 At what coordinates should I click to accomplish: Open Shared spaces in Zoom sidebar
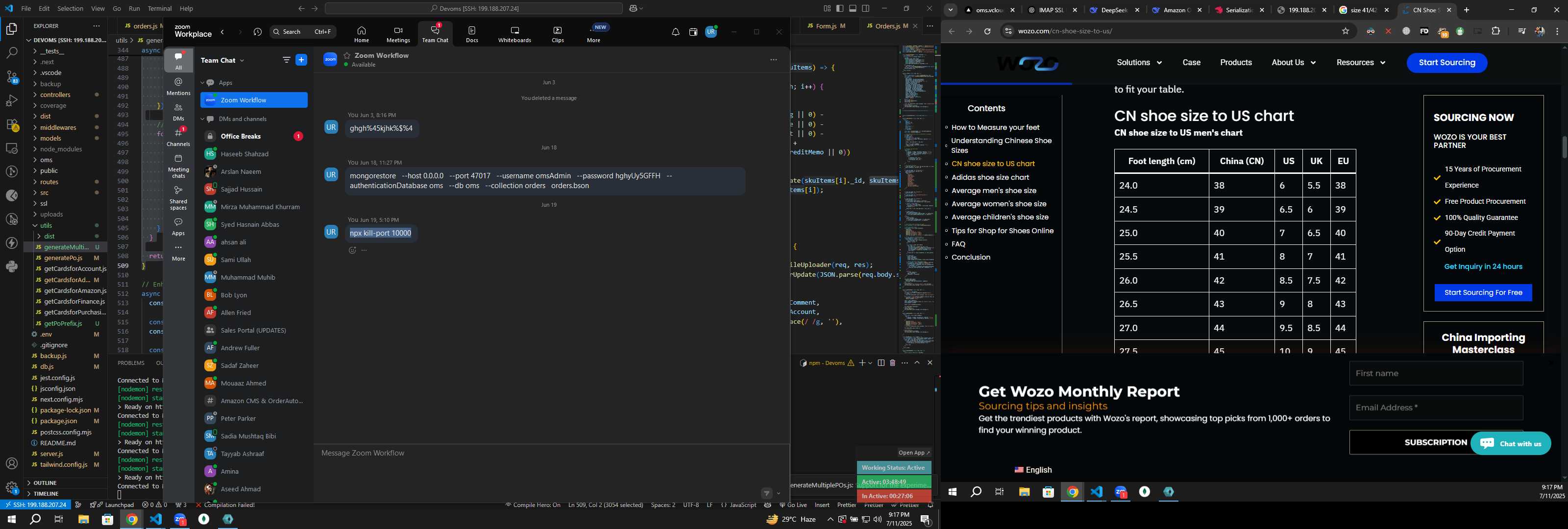[178, 198]
